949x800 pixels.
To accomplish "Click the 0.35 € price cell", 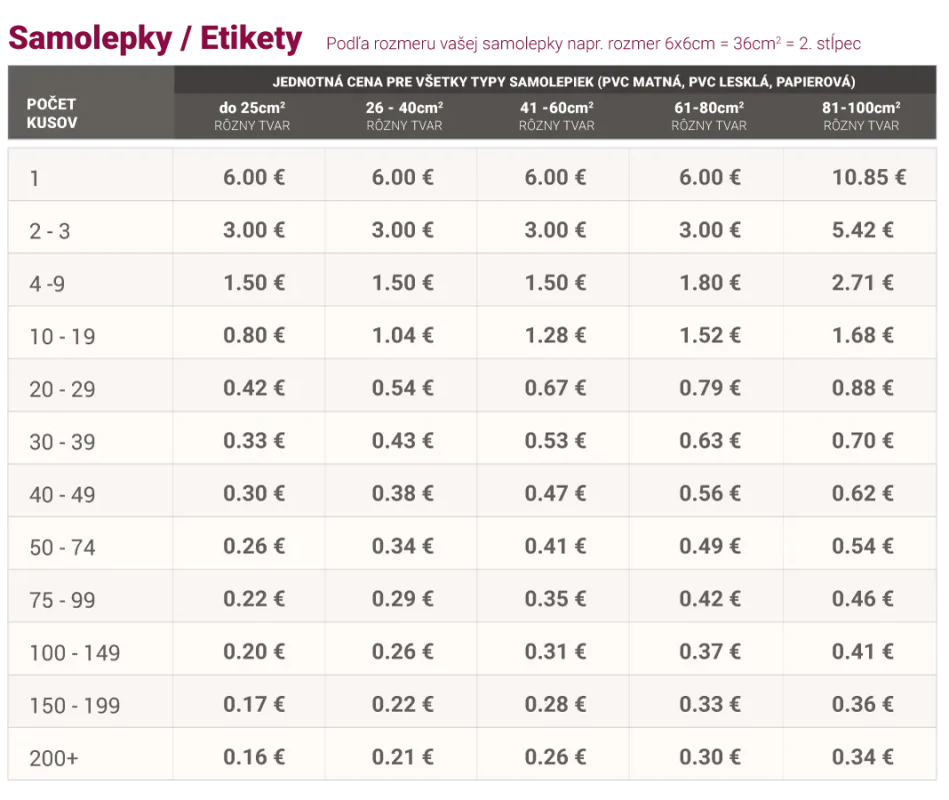I will 555,599.
